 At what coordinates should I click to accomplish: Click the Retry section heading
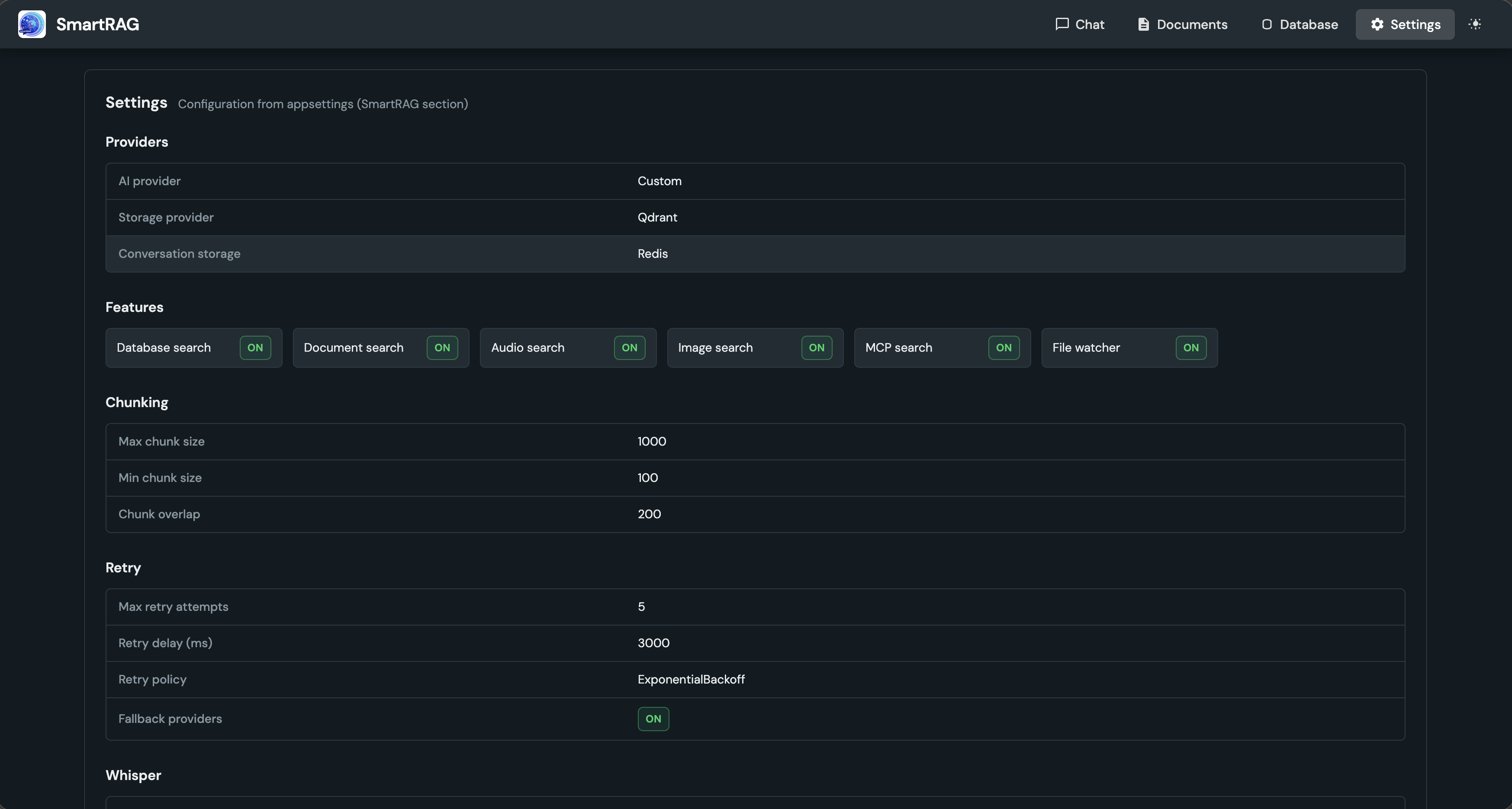(x=123, y=568)
